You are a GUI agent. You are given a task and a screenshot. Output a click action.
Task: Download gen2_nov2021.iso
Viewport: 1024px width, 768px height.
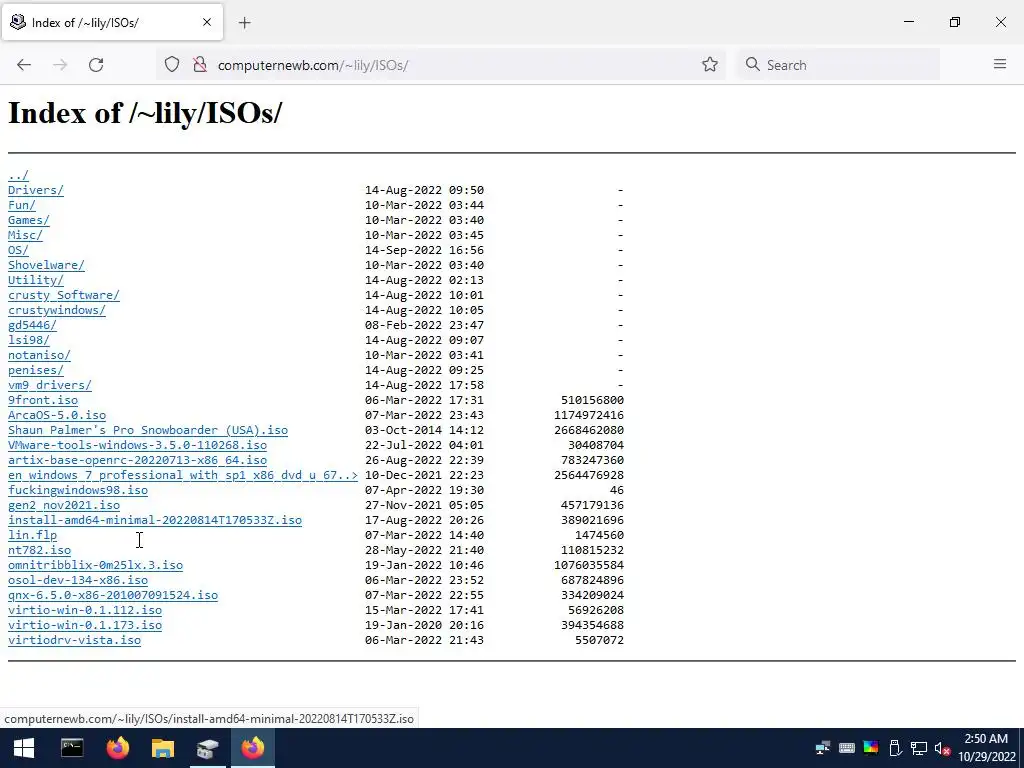point(64,505)
